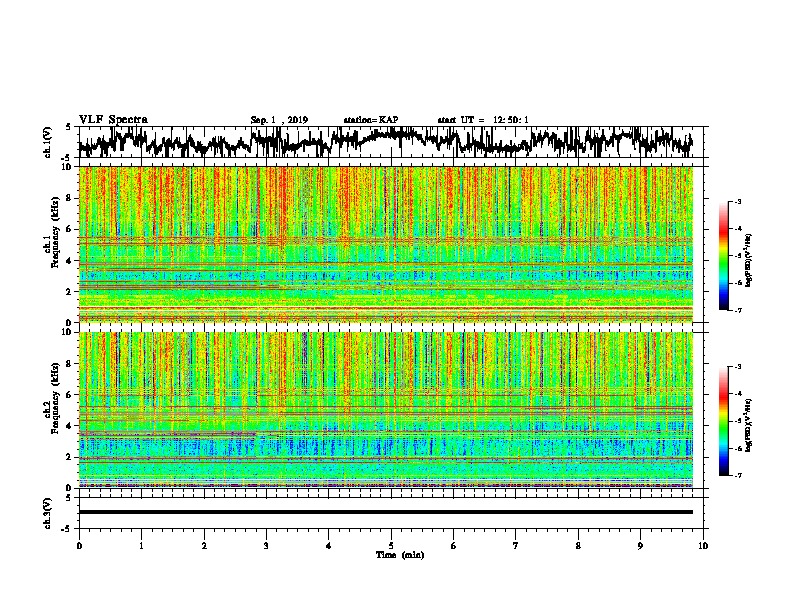Click the 'start UT = 12:50:1' label
The image size is (792, 612).
pos(483,120)
